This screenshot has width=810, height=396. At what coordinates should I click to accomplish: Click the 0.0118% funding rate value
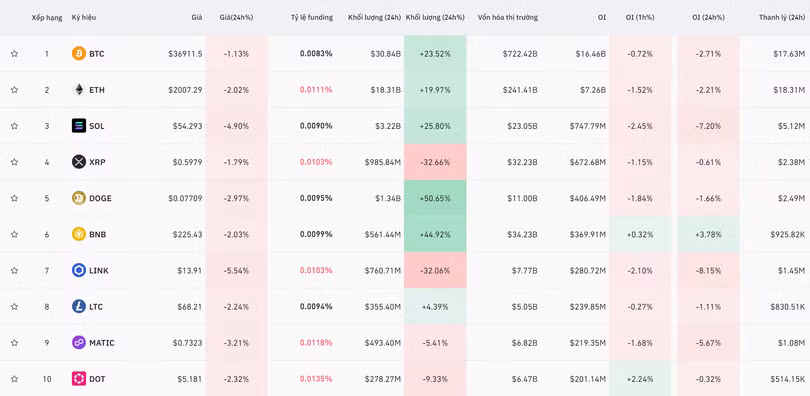tap(316, 343)
